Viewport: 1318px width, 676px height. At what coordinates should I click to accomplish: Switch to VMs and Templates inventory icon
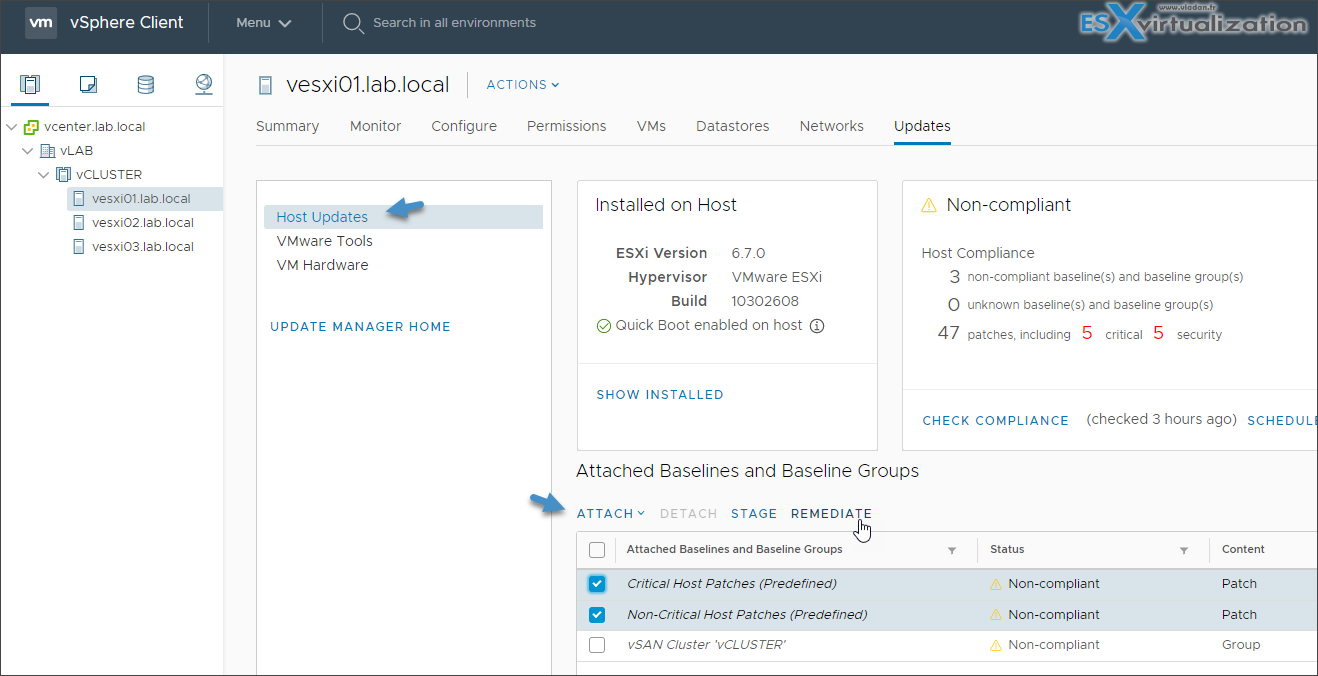click(x=88, y=84)
